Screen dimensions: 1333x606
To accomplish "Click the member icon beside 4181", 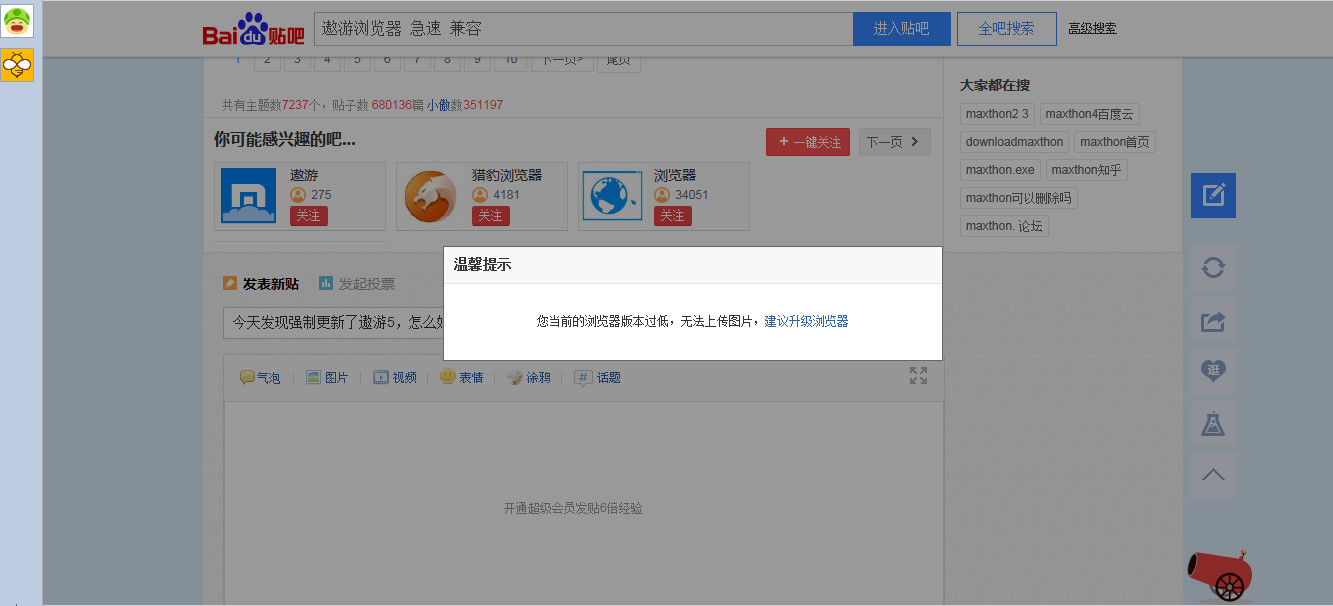I will coord(480,195).
